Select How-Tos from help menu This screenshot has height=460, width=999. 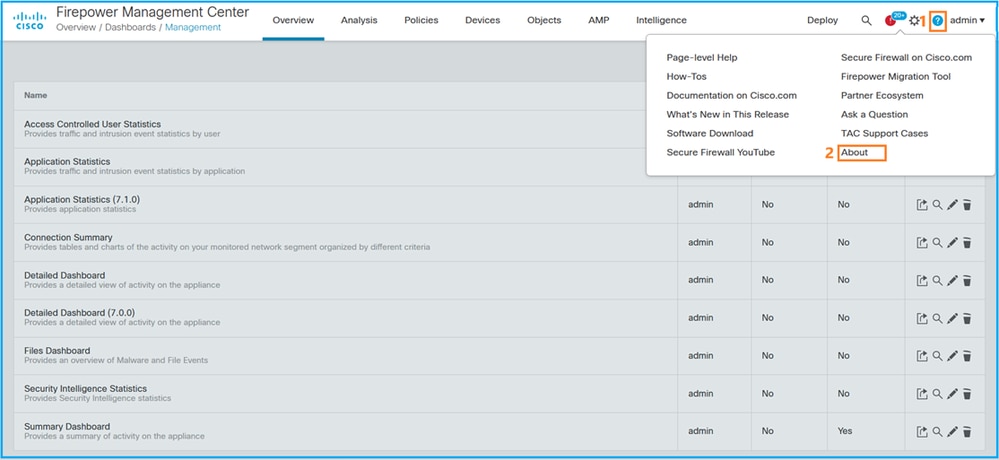(x=686, y=76)
